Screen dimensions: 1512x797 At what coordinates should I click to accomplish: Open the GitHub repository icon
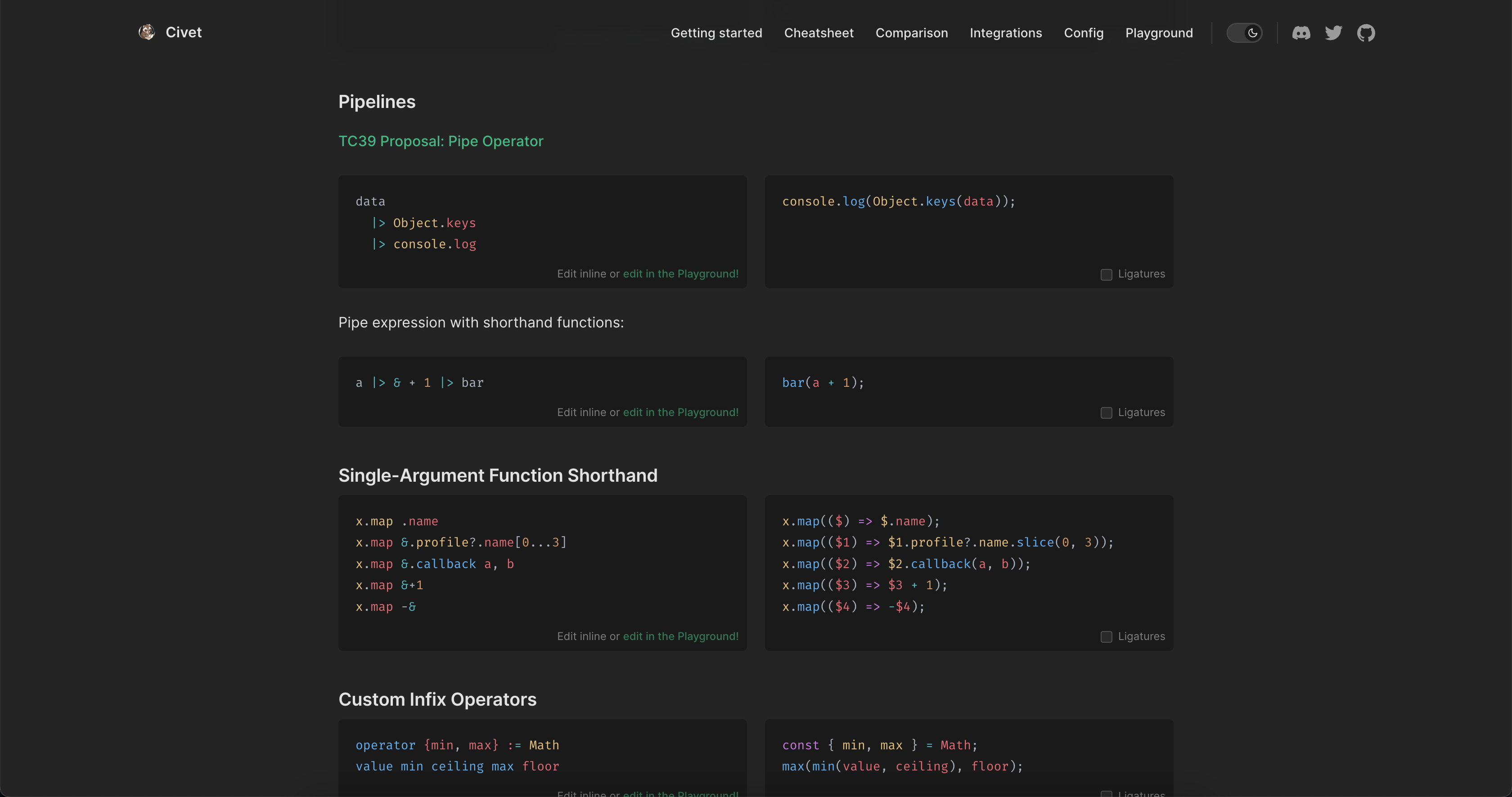tap(1366, 33)
